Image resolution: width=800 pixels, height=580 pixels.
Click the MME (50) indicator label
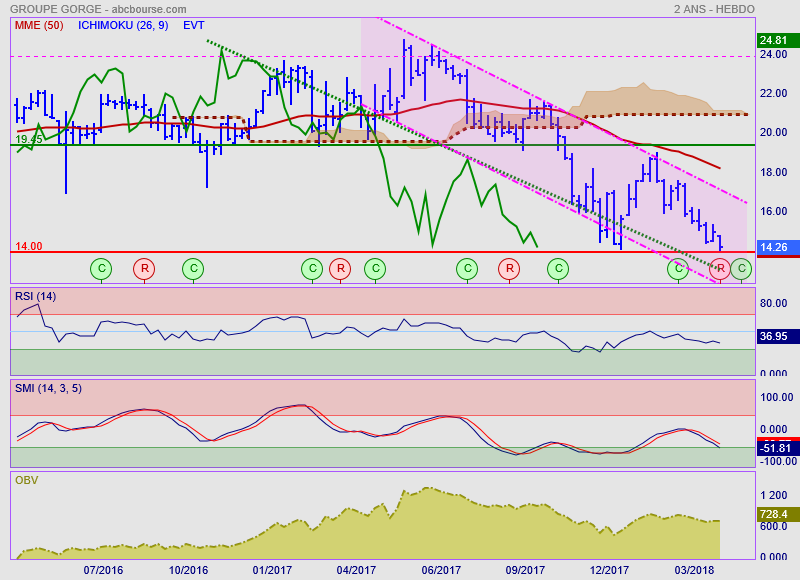coord(39,26)
